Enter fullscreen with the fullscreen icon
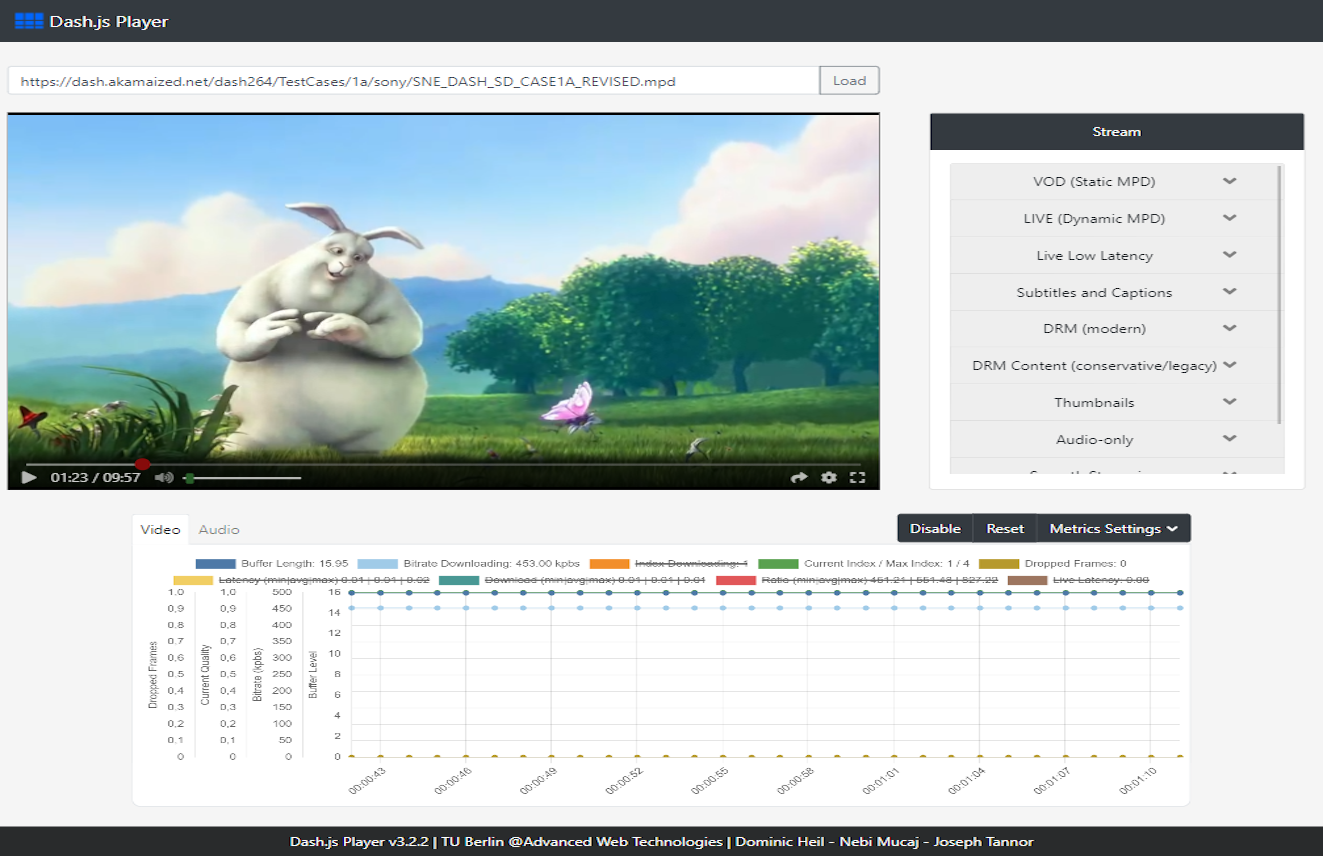Image resolution: width=1323 pixels, height=856 pixels. tap(857, 478)
